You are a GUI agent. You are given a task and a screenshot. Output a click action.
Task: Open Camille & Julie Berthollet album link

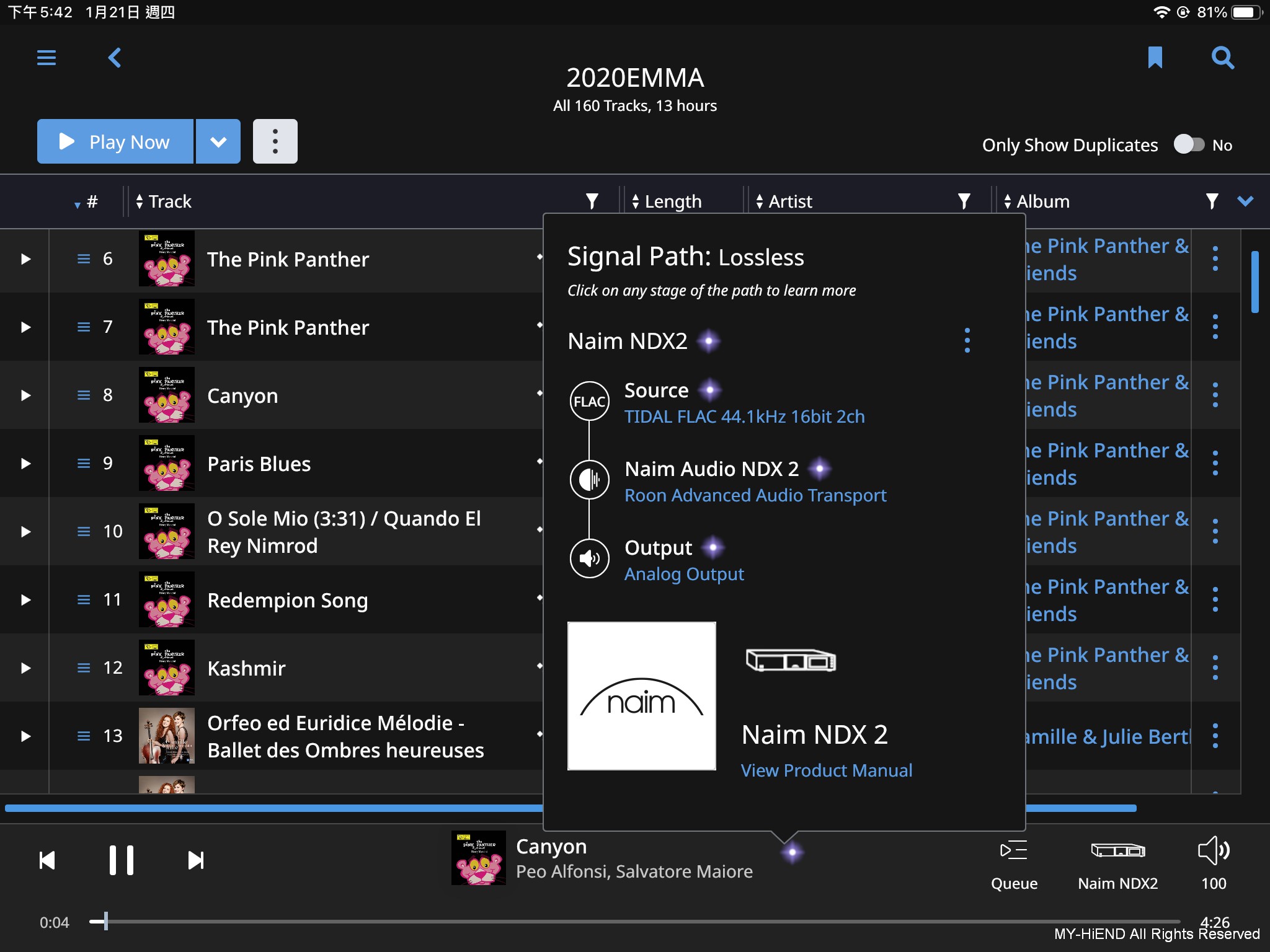point(1108,736)
